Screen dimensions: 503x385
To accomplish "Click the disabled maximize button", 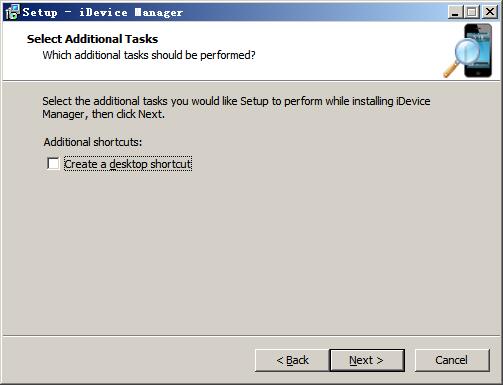I will click(x=472, y=12).
